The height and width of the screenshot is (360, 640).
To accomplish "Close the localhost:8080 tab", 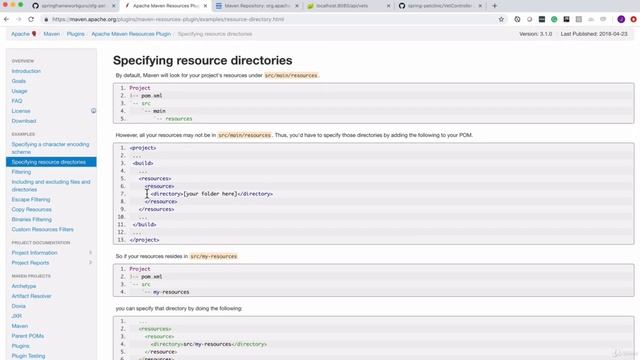I will 388,6.
